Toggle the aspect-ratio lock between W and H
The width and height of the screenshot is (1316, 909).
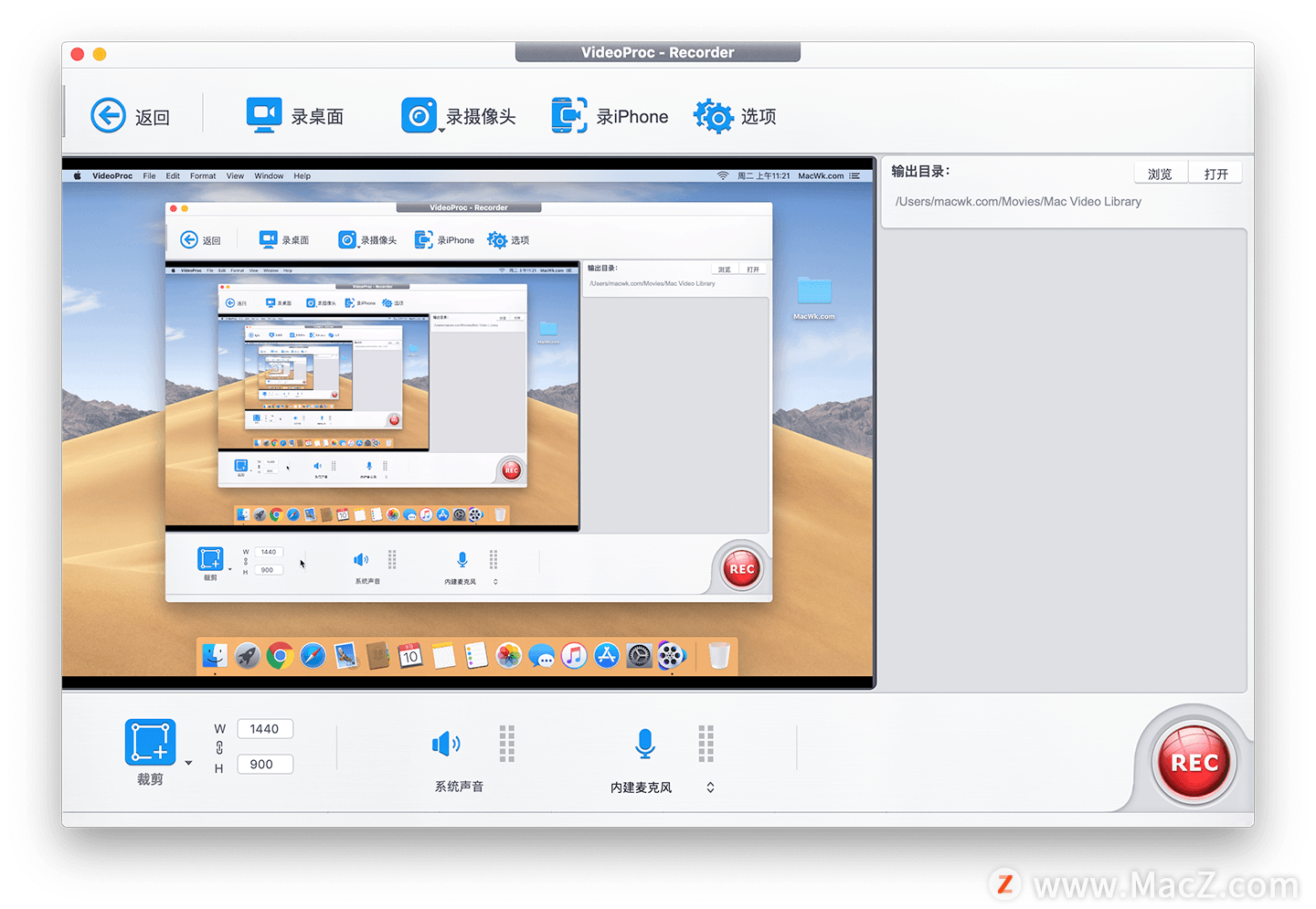[x=219, y=747]
